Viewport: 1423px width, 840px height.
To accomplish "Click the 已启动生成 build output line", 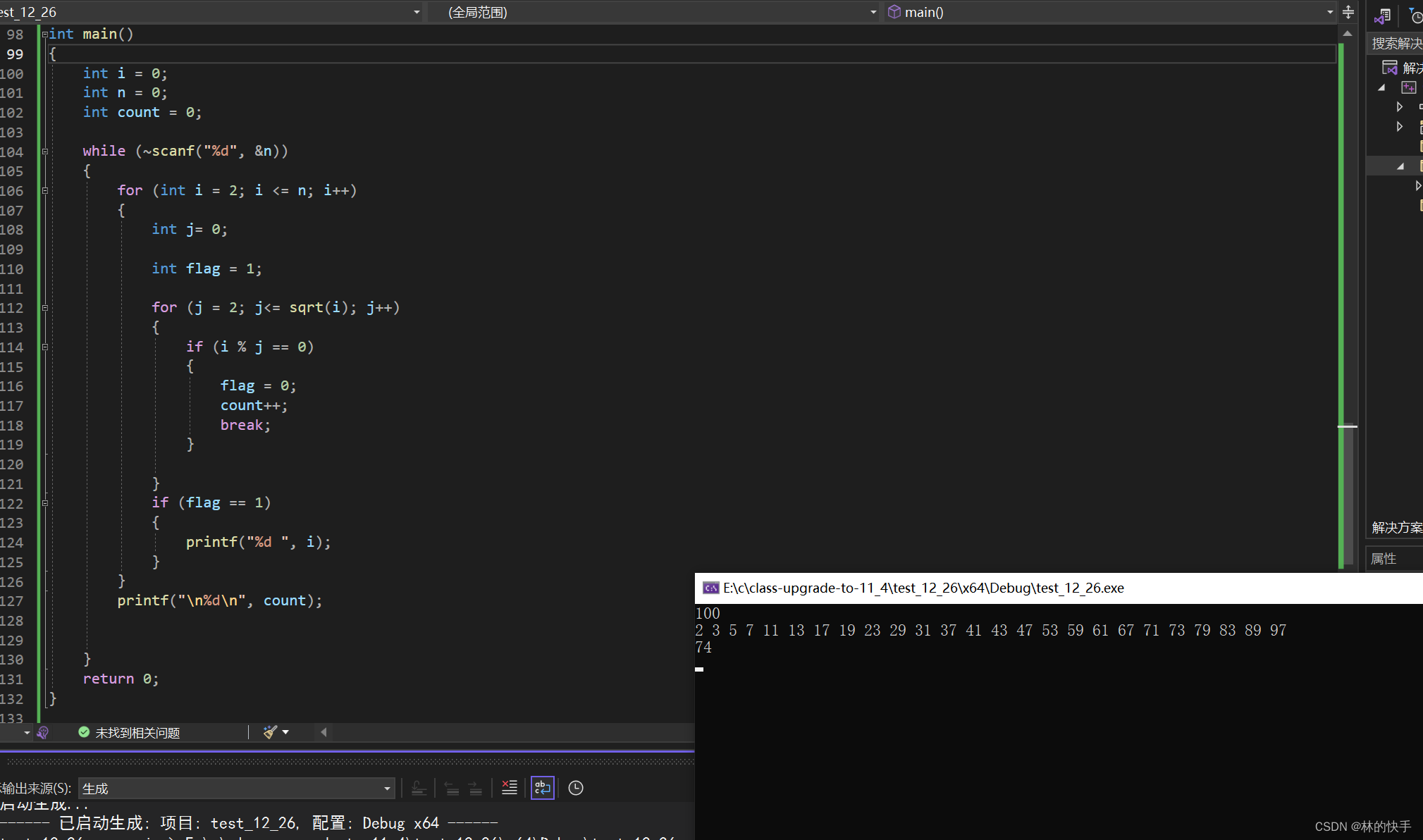I will click(x=250, y=823).
